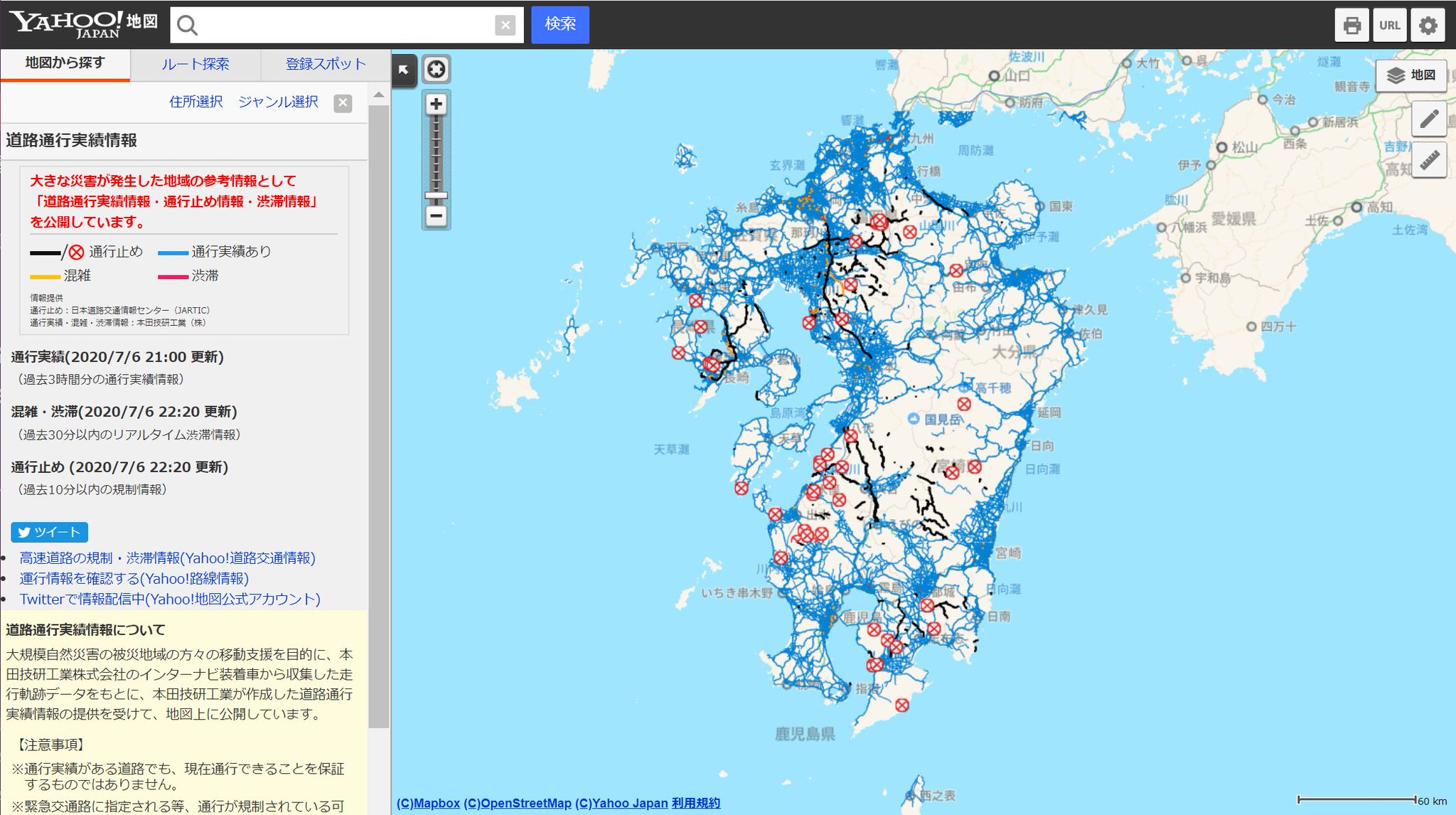Image resolution: width=1456 pixels, height=815 pixels.
Task: Clear search field with X button
Action: [505, 26]
